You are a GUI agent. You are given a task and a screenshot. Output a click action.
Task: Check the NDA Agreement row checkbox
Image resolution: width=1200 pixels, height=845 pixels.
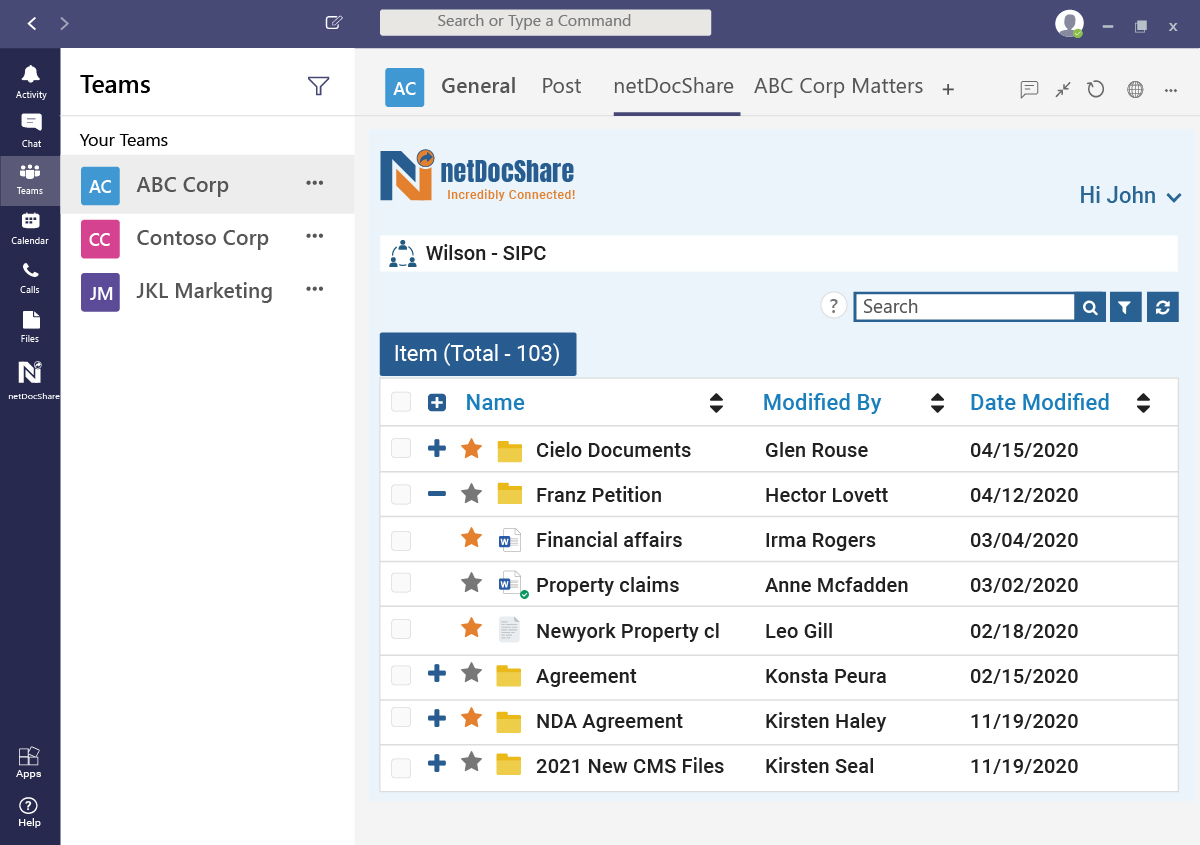tap(401, 716)
